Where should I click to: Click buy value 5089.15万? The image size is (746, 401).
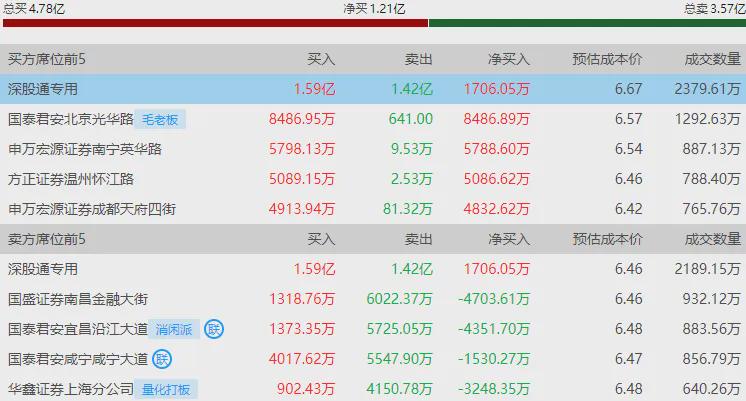302,179
